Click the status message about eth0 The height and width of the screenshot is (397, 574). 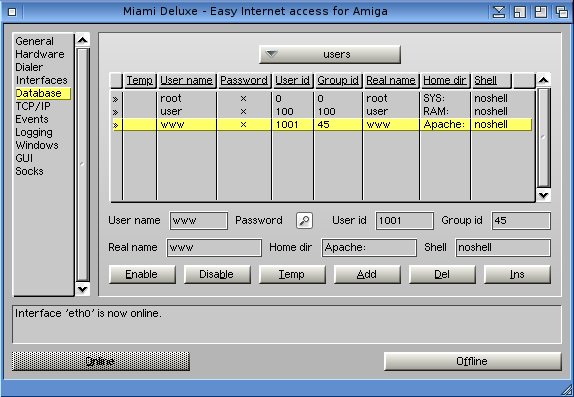coord(88,313)
